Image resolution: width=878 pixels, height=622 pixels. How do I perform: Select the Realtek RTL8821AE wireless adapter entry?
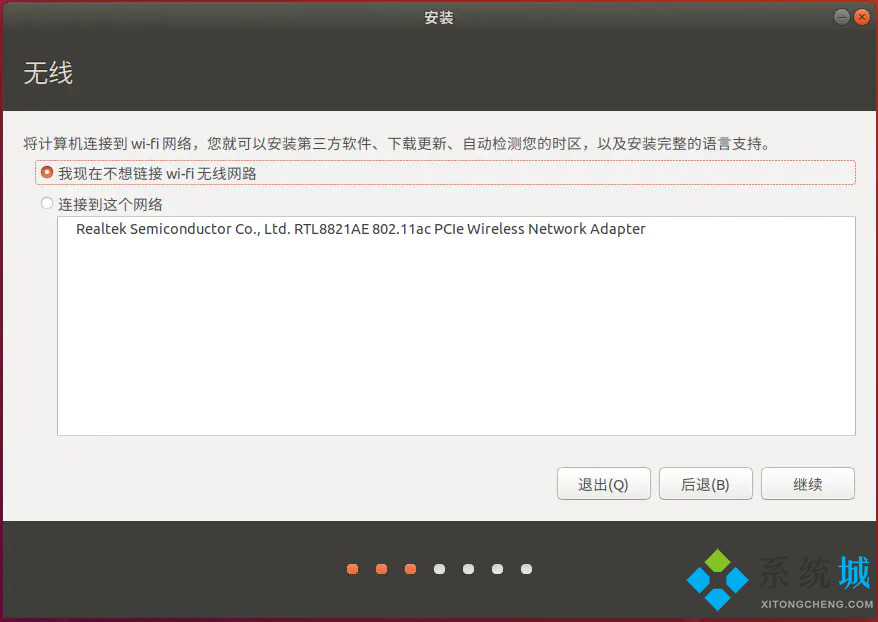[361, 229]
